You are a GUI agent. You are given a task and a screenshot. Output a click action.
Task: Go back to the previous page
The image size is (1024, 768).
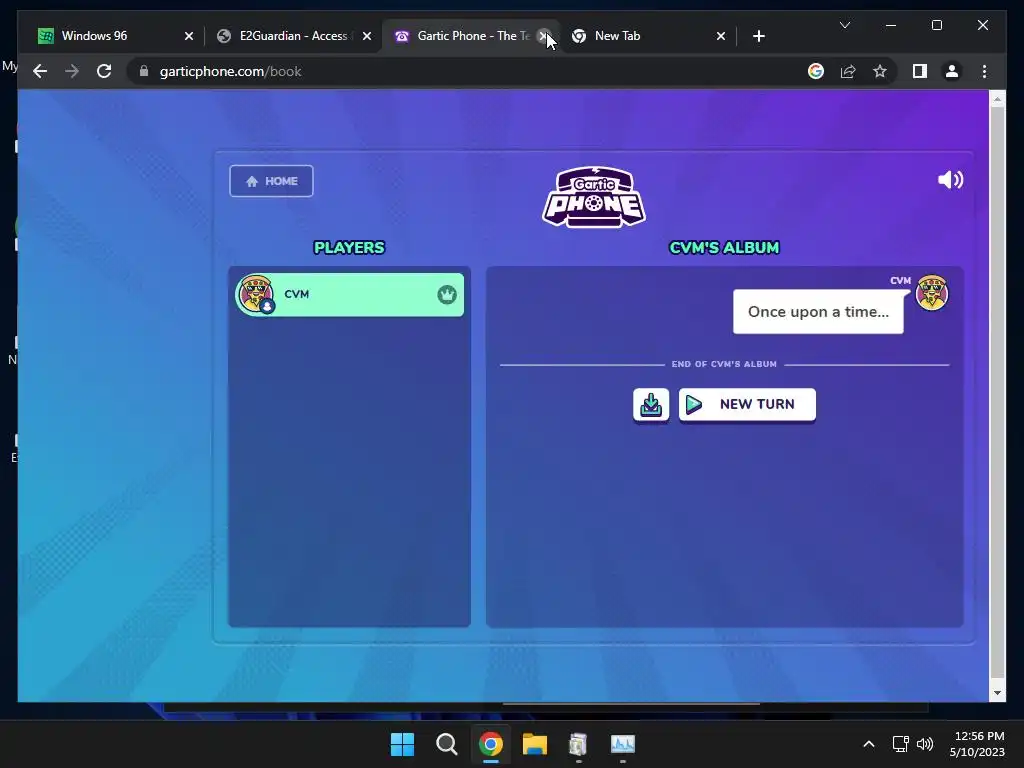pos(40,71)
